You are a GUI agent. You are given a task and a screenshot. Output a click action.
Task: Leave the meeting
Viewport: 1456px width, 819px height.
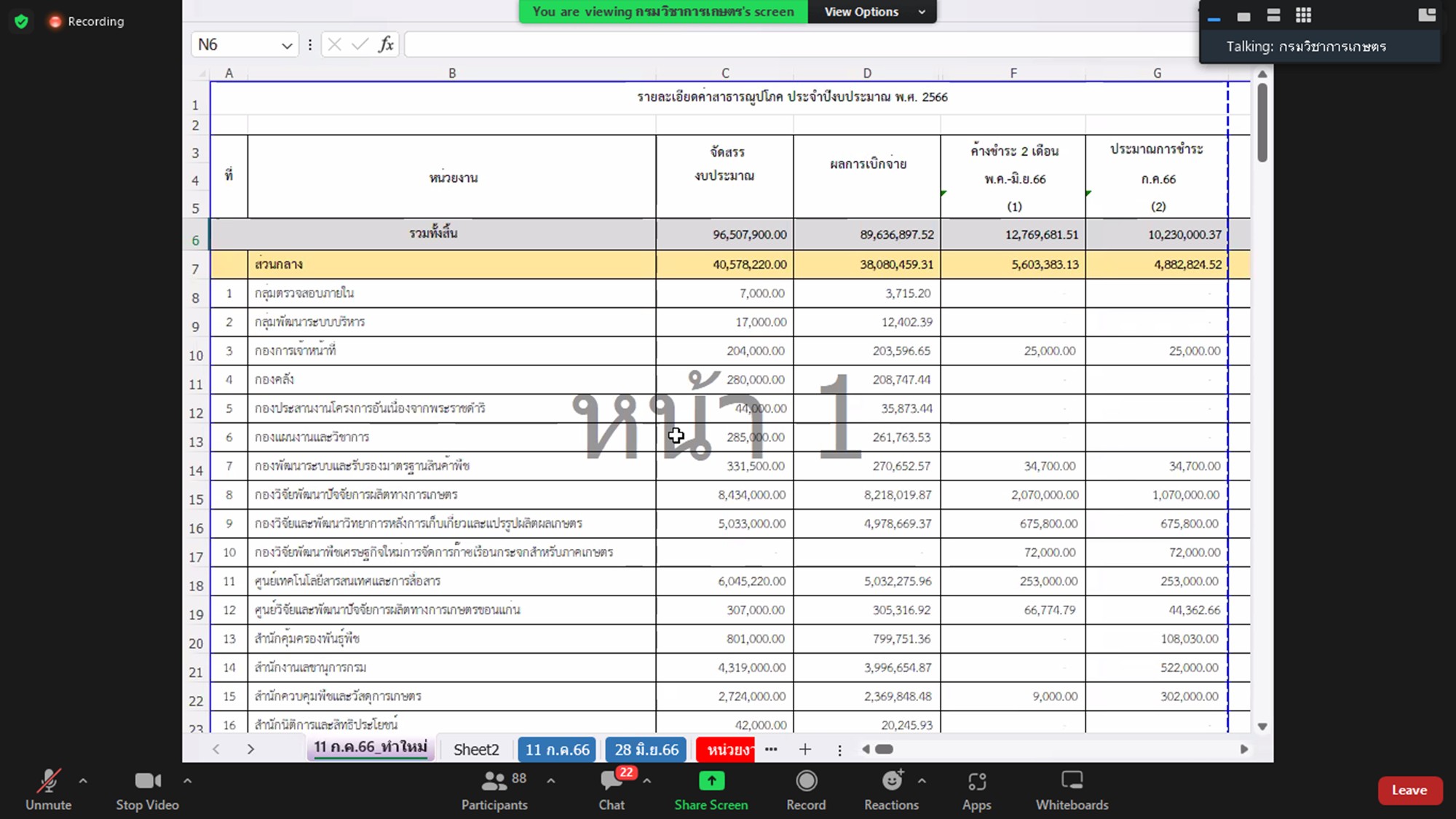point(1410,790)
